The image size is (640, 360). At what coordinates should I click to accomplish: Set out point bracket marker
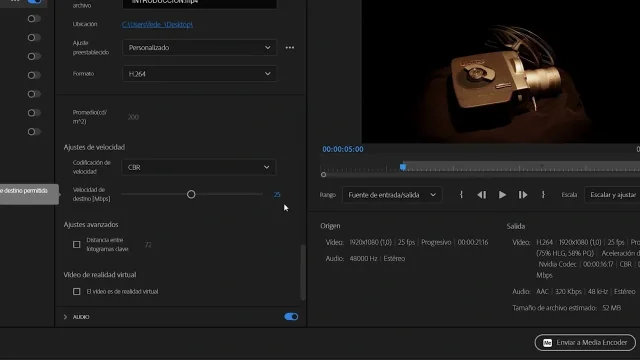pos(543,195)
